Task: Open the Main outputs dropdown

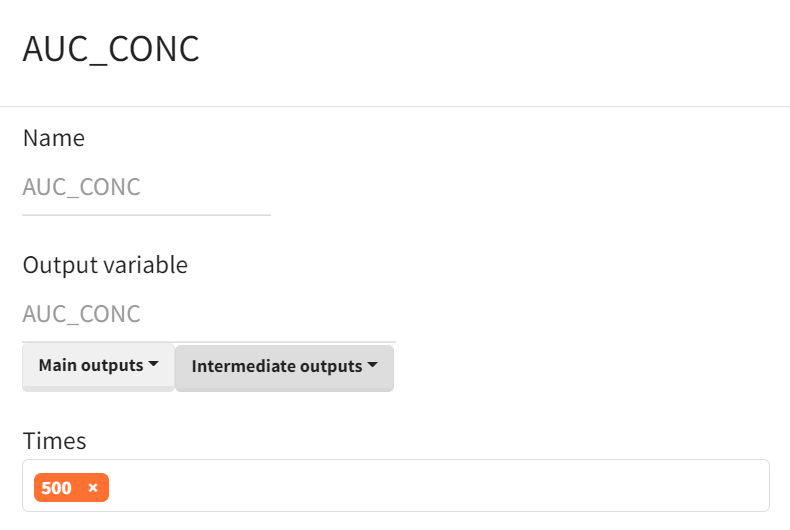Action: 98,366
